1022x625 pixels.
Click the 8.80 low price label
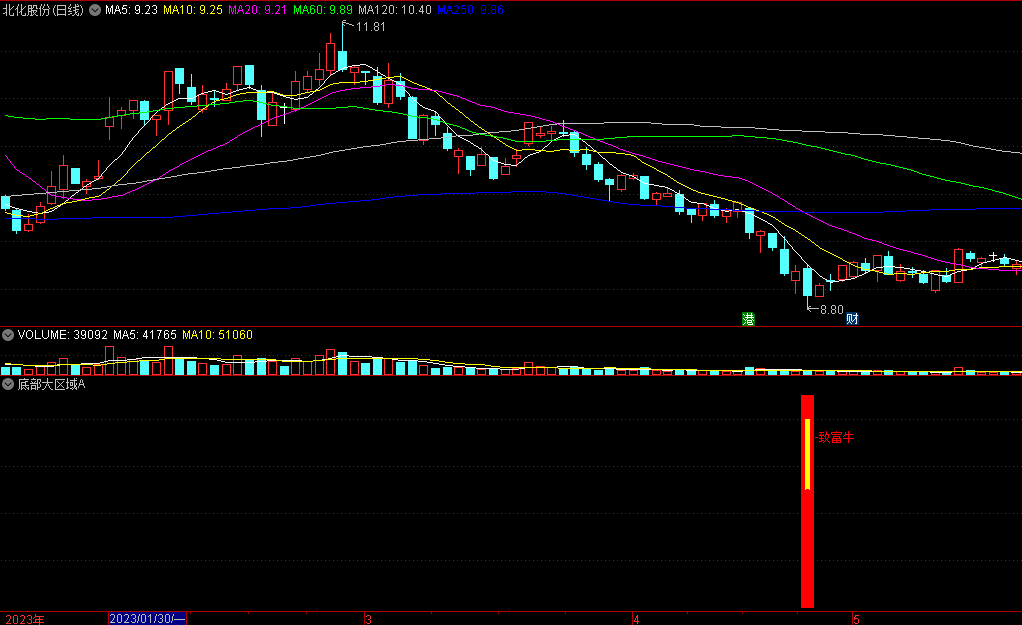click(x=832, y=310)
